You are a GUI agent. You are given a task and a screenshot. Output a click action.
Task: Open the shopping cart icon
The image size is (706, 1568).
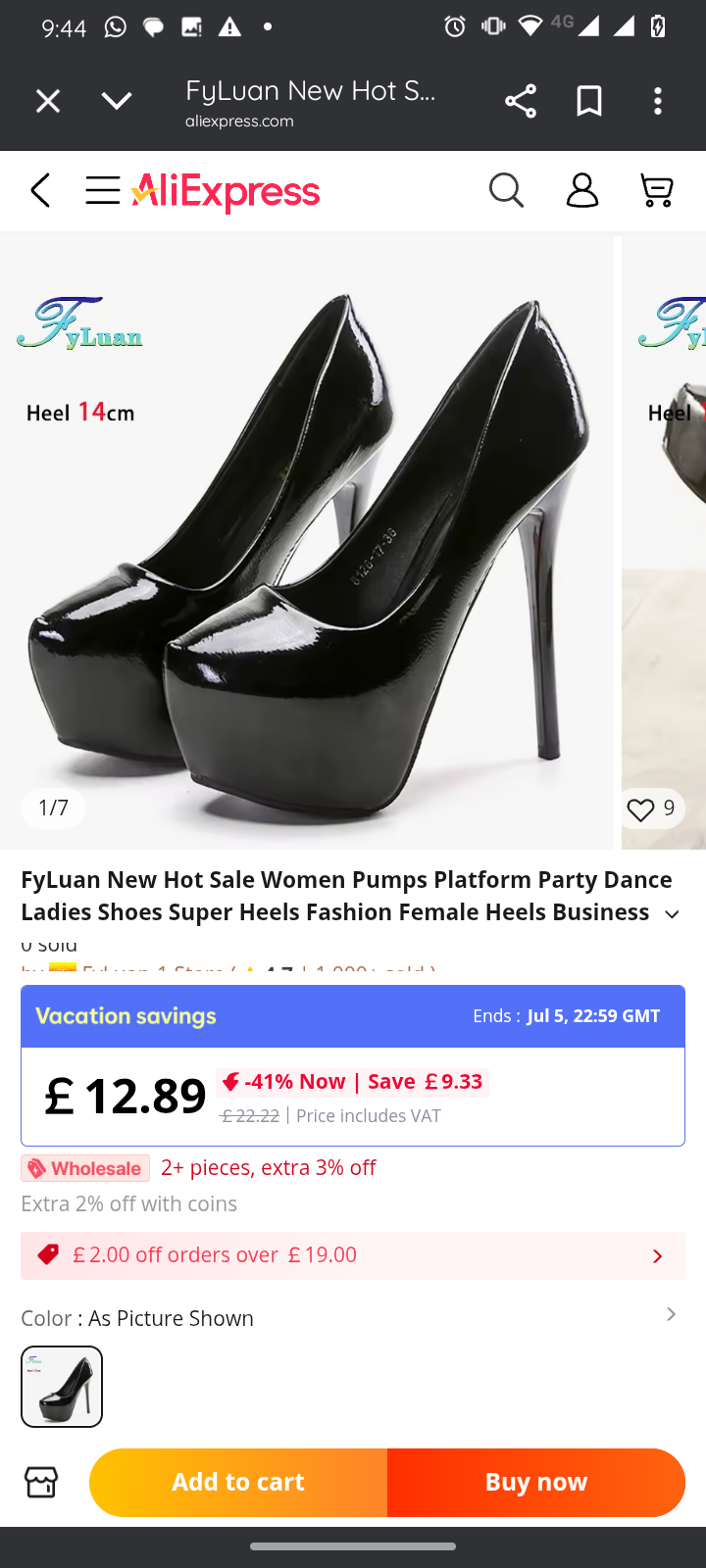(x=656, y=190)
